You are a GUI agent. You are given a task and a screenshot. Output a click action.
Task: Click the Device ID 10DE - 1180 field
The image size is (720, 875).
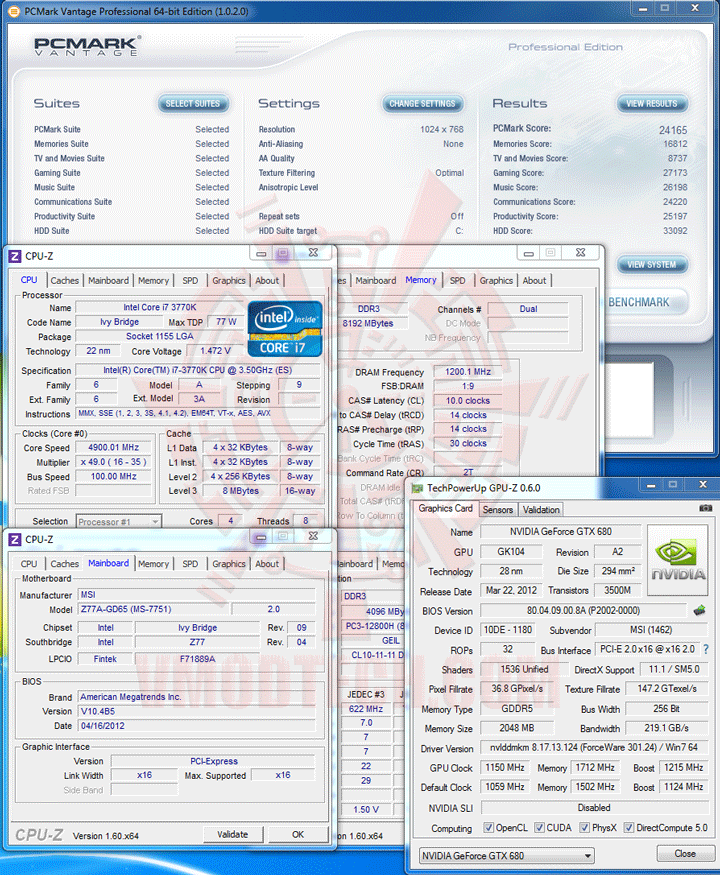pyautogui.click(x=507, y=630)
